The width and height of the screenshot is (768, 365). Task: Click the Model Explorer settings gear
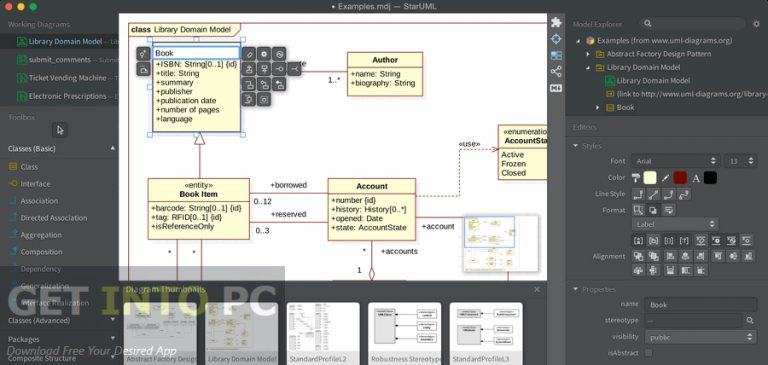(x=756, y=24)
